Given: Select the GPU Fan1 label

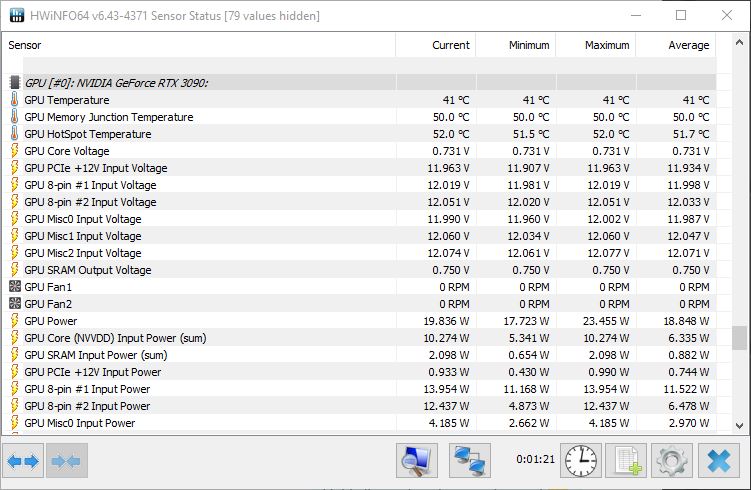Looking at the screenshot, I should [48, 287].
